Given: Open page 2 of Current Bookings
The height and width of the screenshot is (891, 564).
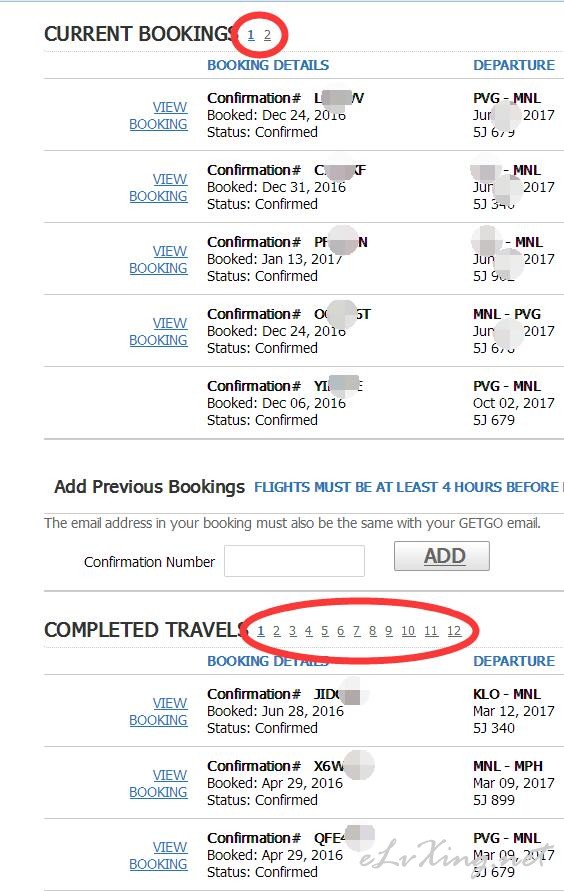Looking at the screenshot, I should click(x=267, y=35).
